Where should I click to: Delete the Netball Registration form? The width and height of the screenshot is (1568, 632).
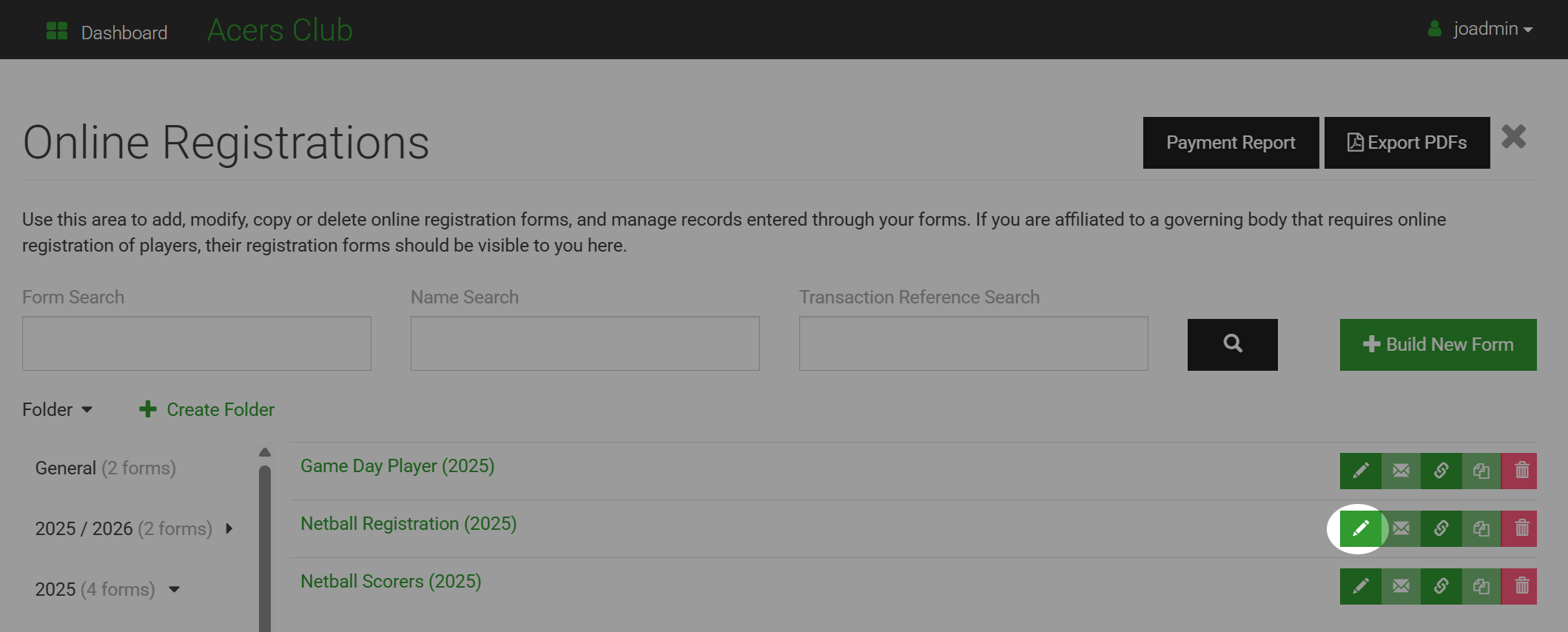1519,528
